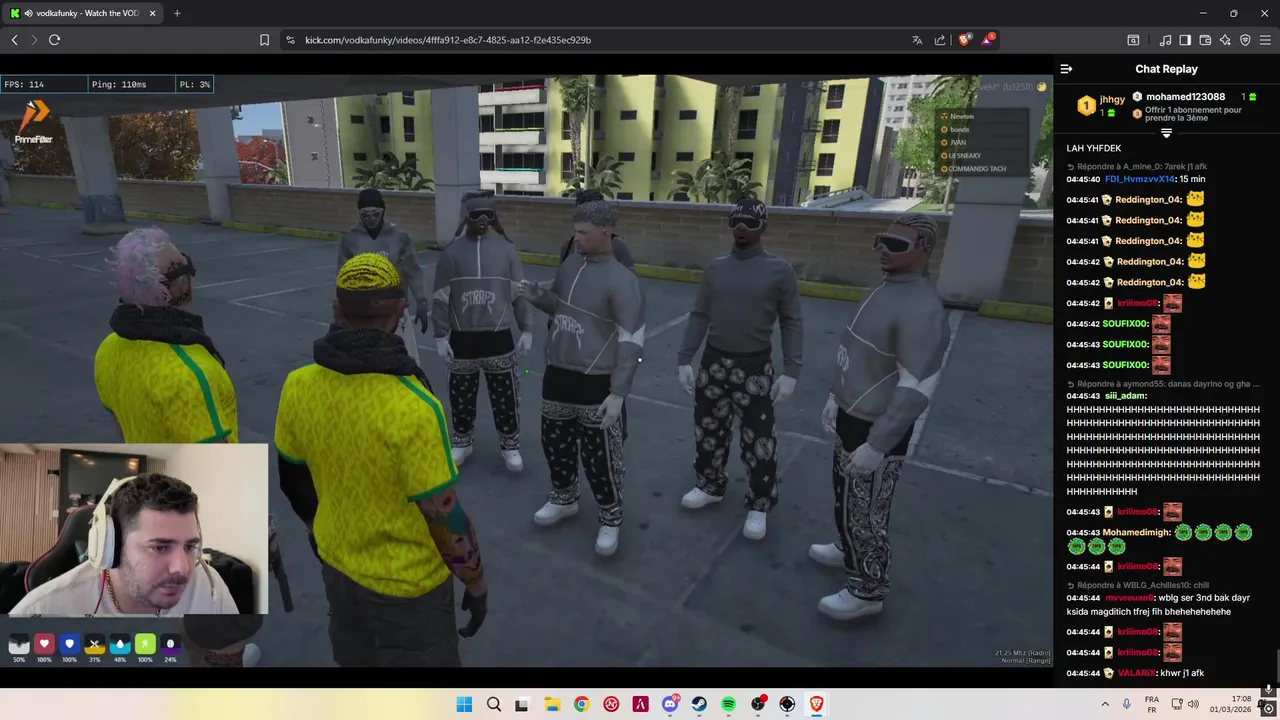Viewport: 1280px width, 720px height.
Task: Open media control music note icon
Action: pyautogui.click(x=1165, y=40)
